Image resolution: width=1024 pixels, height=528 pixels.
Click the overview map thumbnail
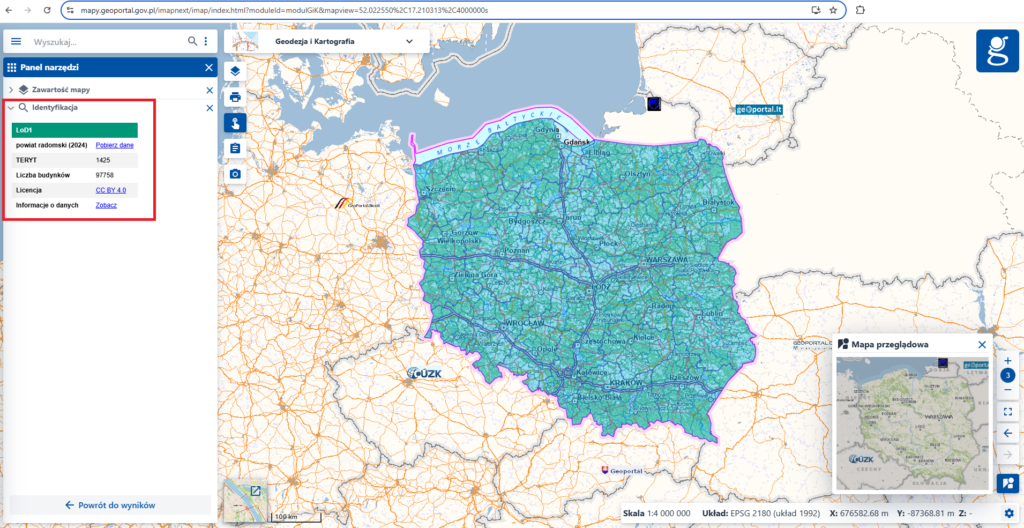[x=912, y=423]
